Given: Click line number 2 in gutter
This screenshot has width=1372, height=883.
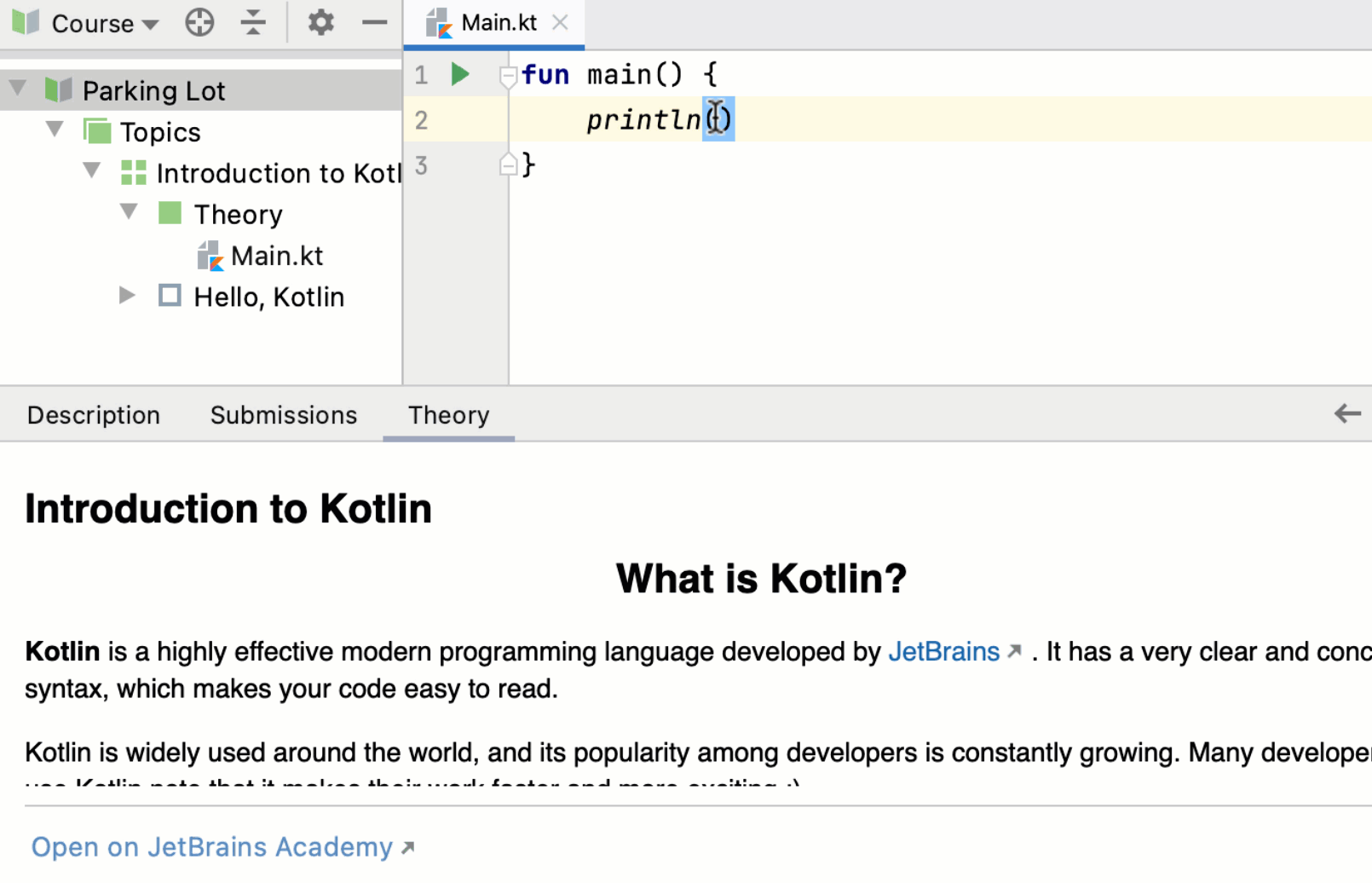Looking at the screenshot, I should tap(421, 120).
